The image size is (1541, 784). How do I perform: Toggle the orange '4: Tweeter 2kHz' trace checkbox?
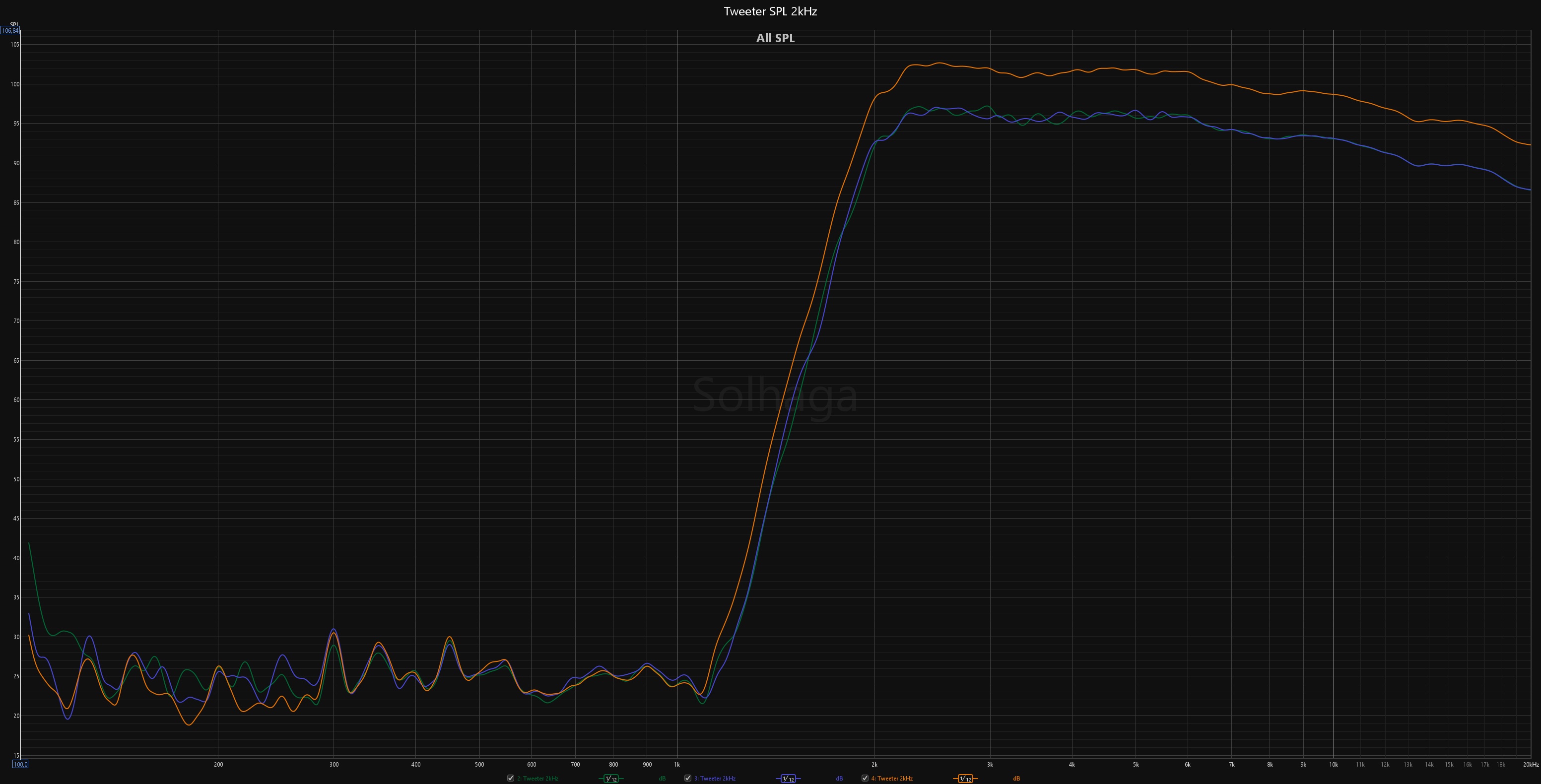(x=865, y=778)
